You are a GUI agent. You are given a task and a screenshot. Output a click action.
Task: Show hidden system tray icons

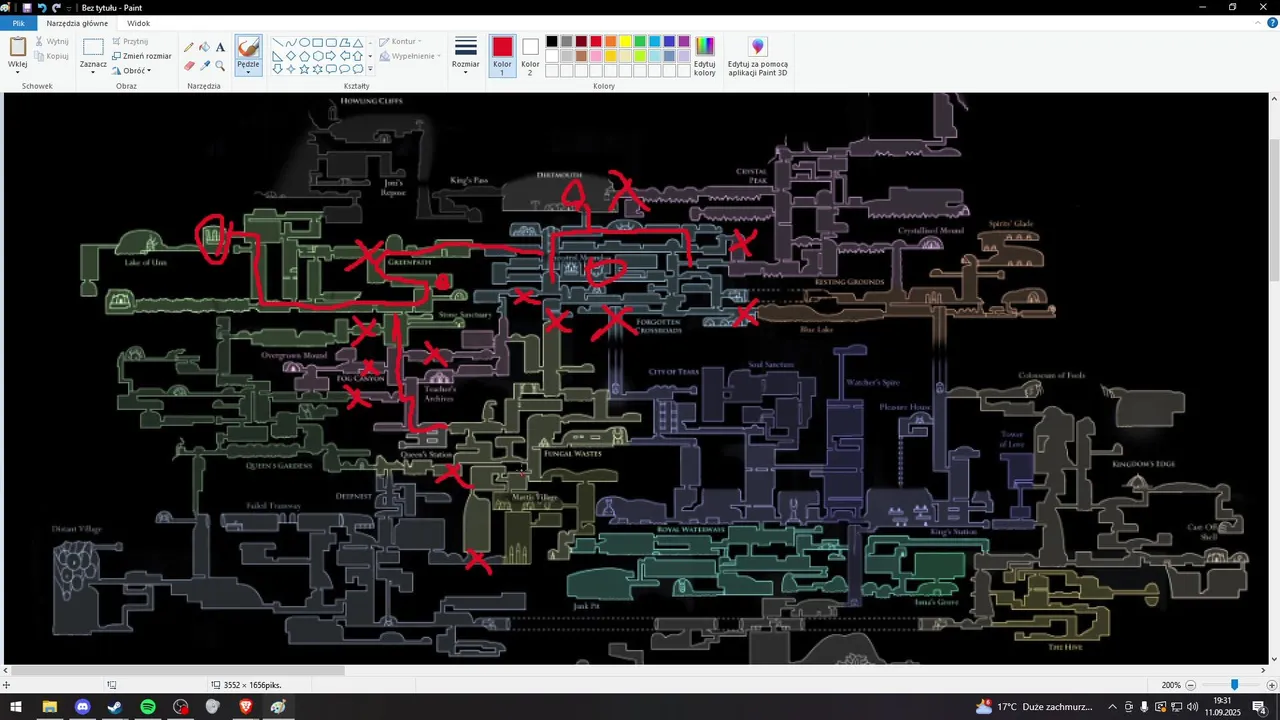[x=1112, y=707]
